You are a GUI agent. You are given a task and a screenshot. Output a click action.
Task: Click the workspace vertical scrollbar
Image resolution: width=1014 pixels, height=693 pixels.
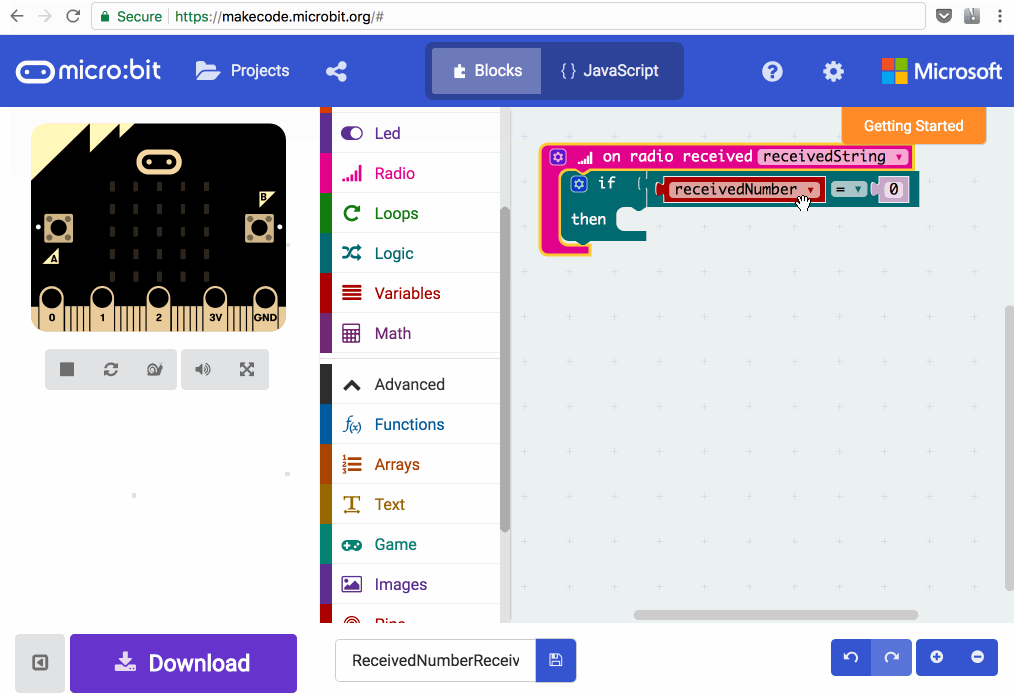(x=1009, y=447)
